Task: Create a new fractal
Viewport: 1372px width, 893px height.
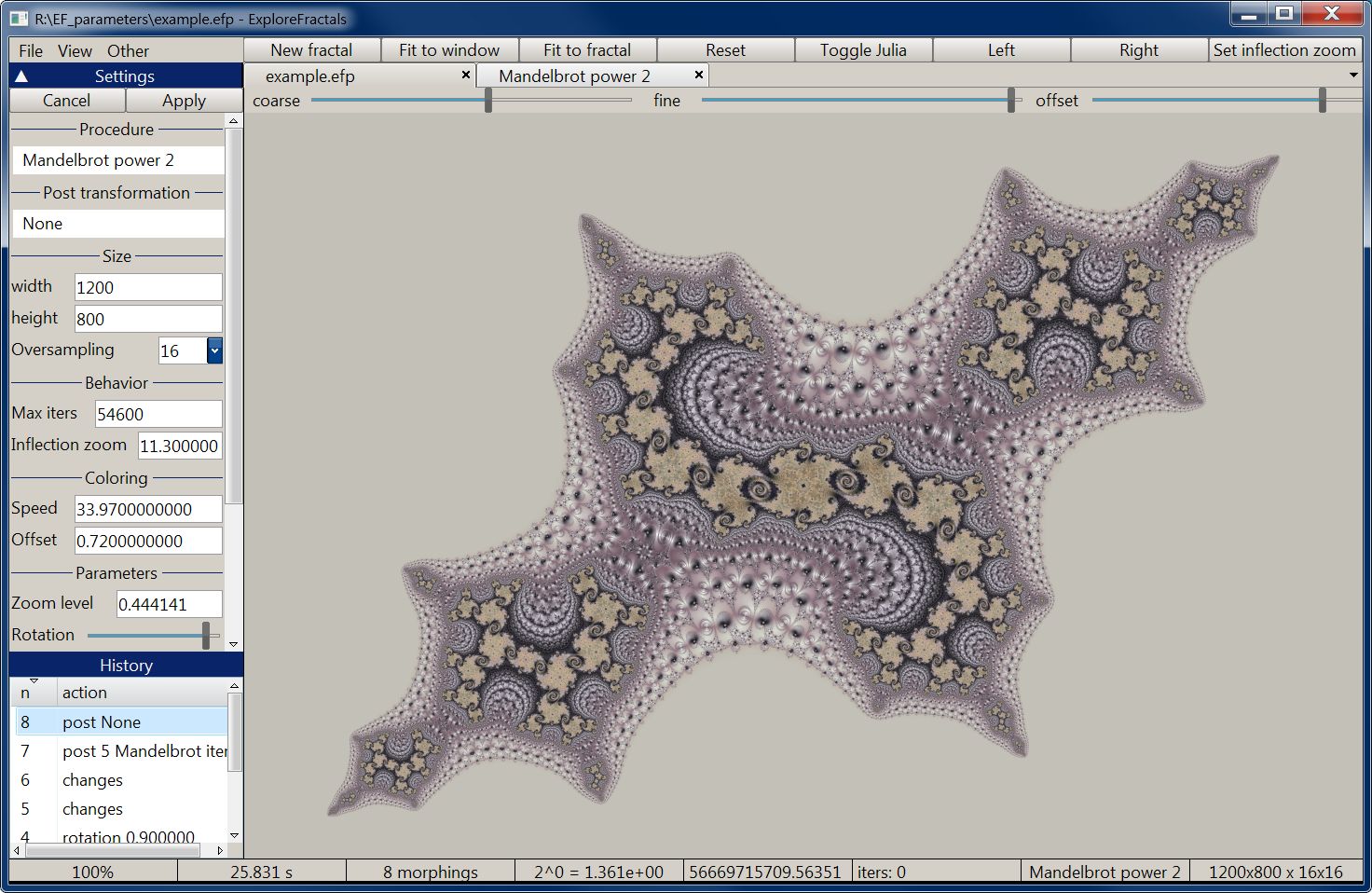Action: pos(310,49)
